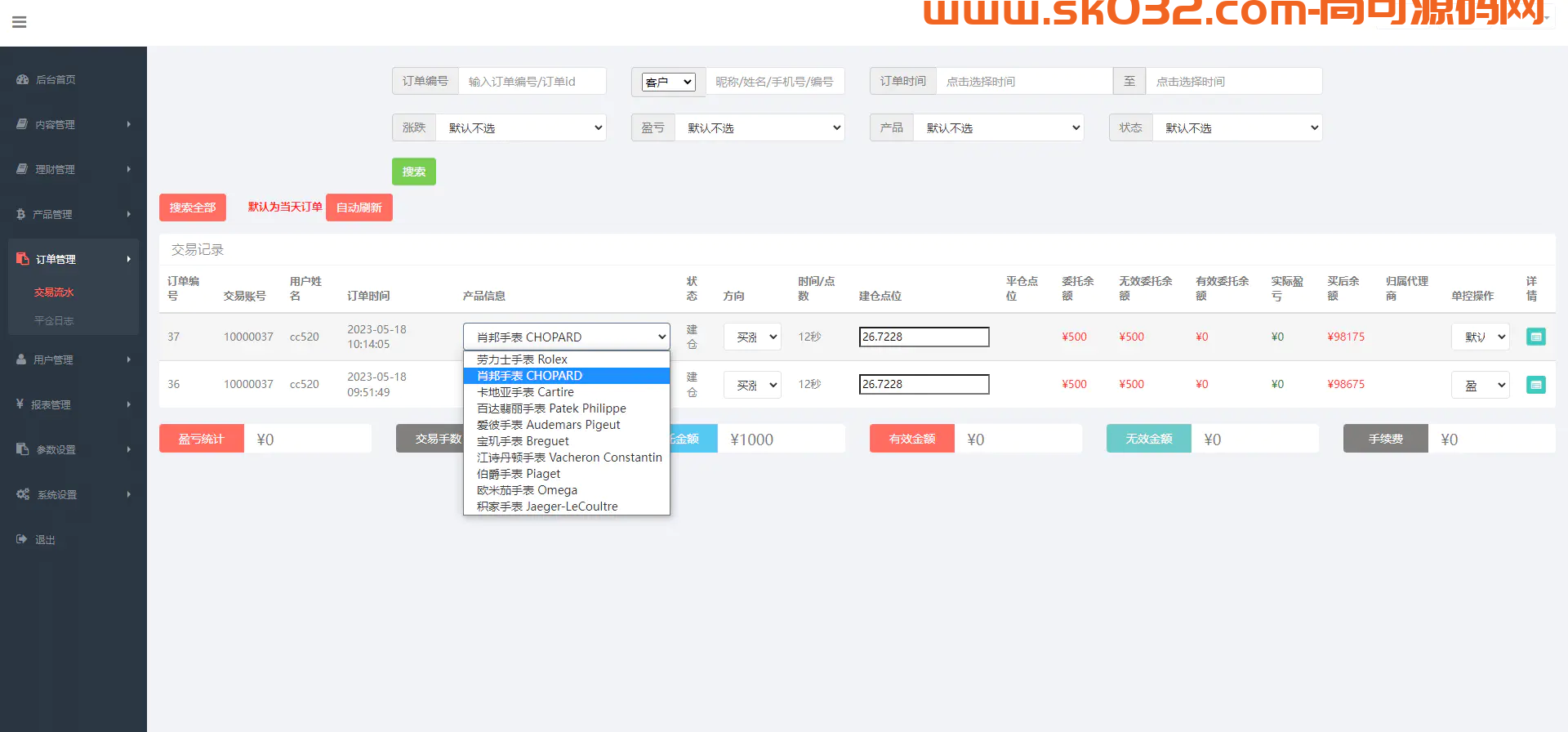Select 欧米茄手表 Omega option
The height and width of the screenshot is (732, 1568).
pyautogui.click(x=567, y=490)
